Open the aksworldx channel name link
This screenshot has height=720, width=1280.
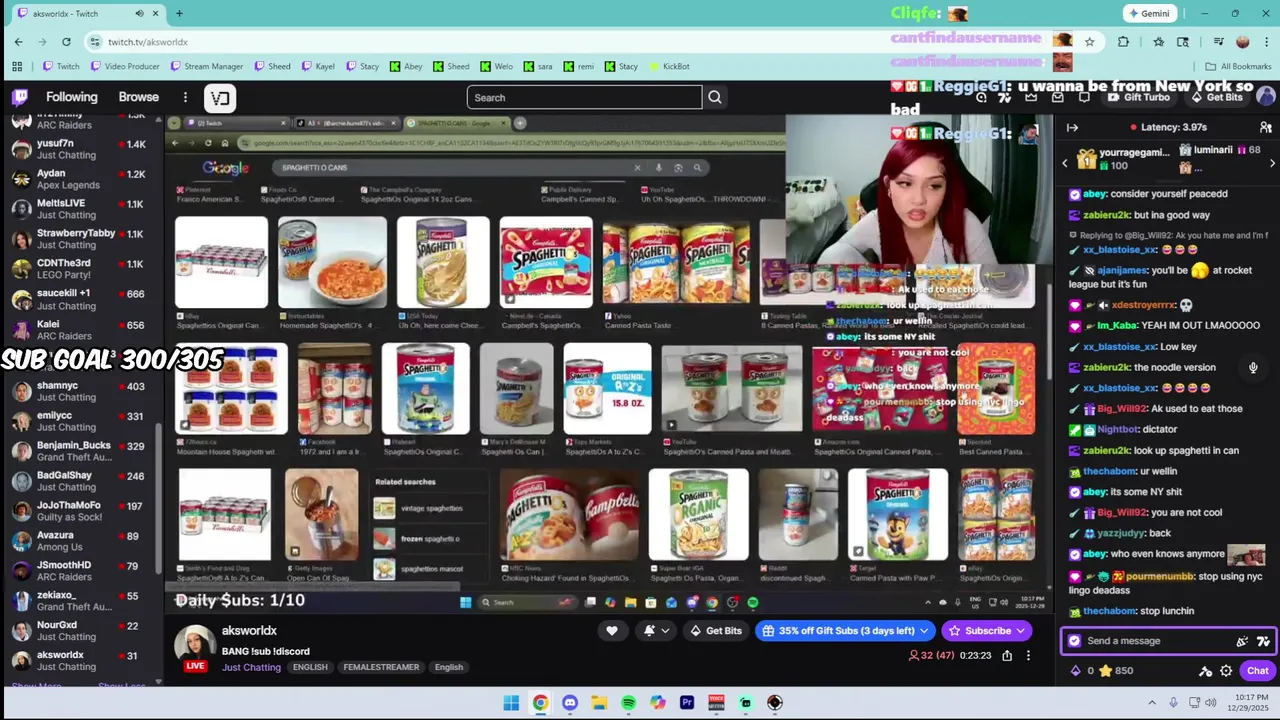[x=249, y=631]
